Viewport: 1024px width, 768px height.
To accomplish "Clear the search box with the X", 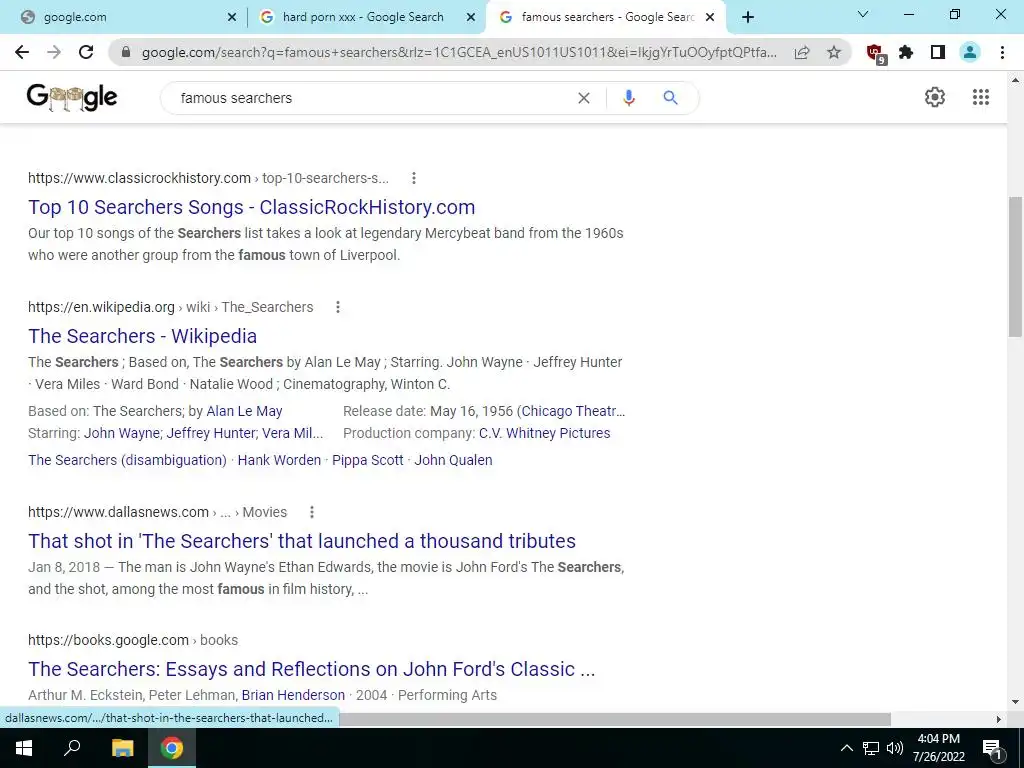I will pyautogui.click(x=584, y=98).
